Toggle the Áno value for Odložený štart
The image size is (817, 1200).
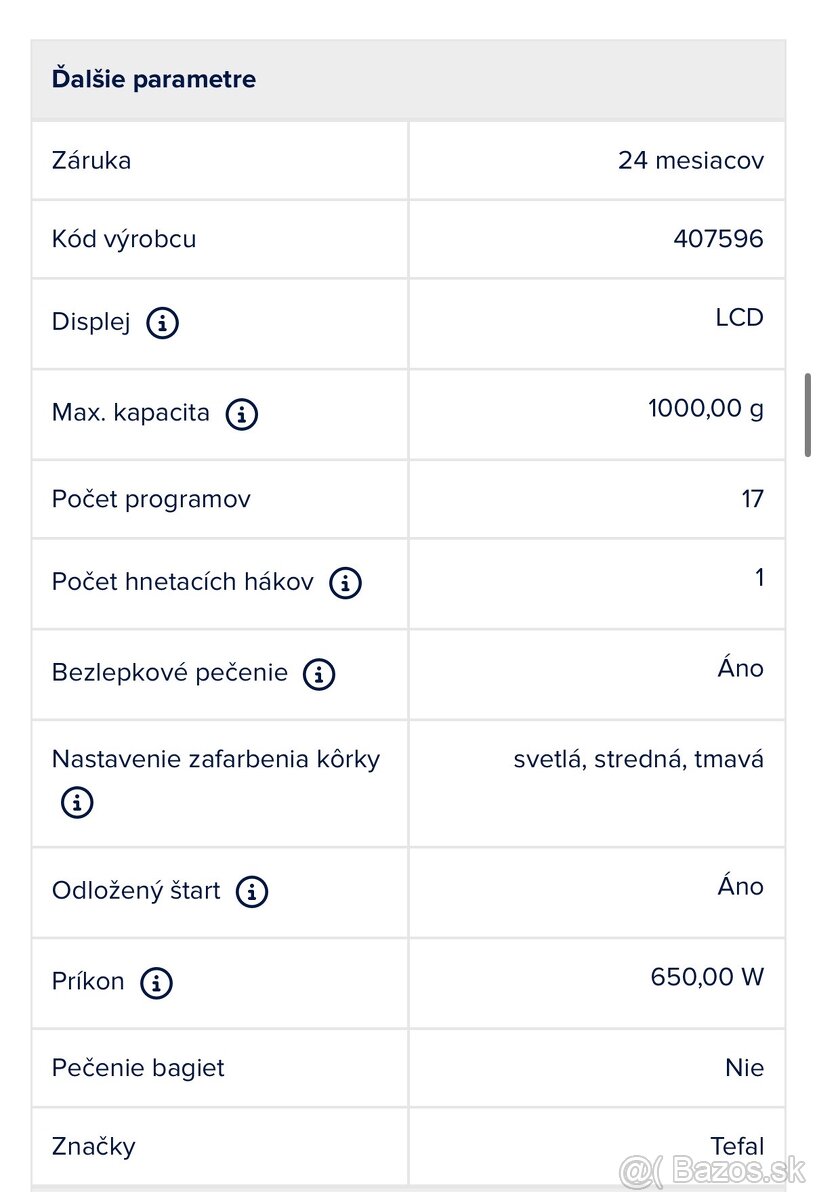click(x=740, y=886)
